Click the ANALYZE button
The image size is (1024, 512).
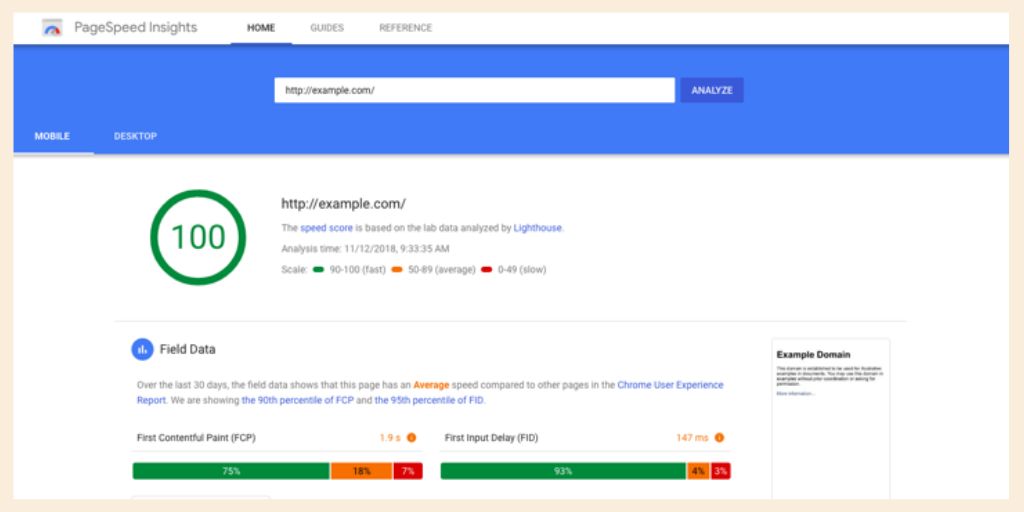712,90
